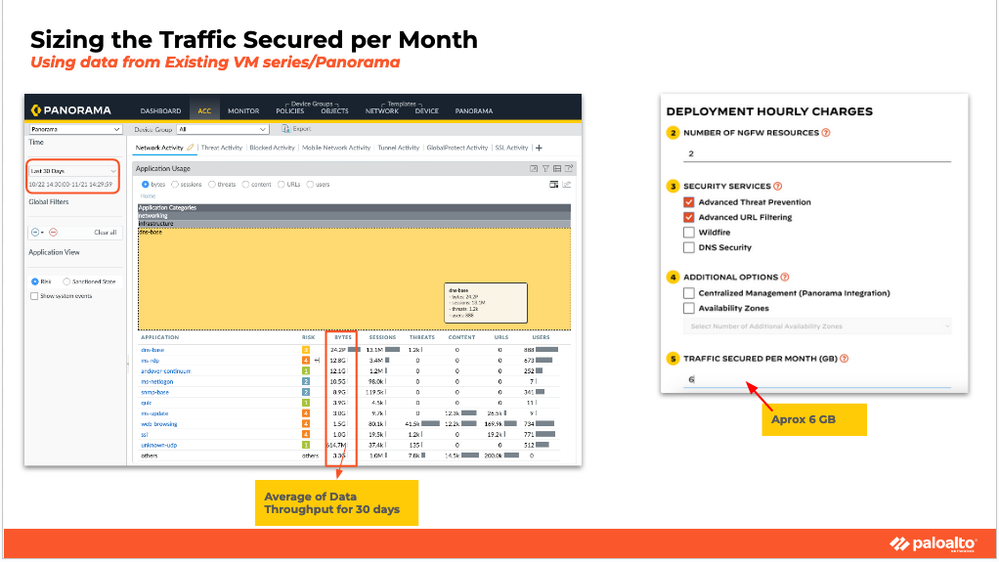
Task: Click help icon next to Traffic Secured Per Month
Action: click(844, 358)
